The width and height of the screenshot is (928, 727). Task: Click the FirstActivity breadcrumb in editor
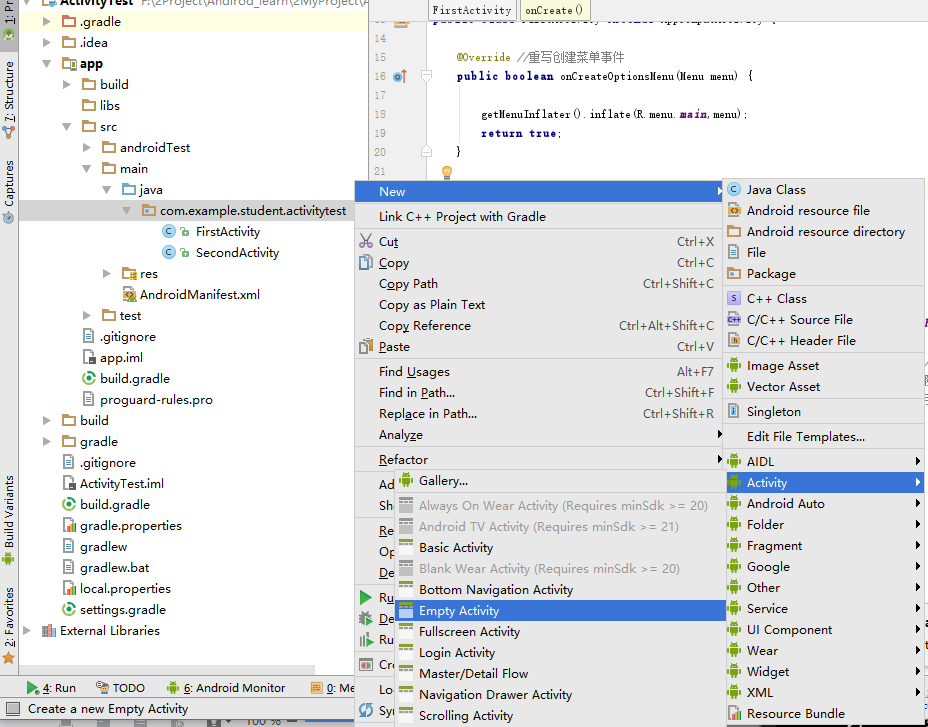(x=472, y=10)
